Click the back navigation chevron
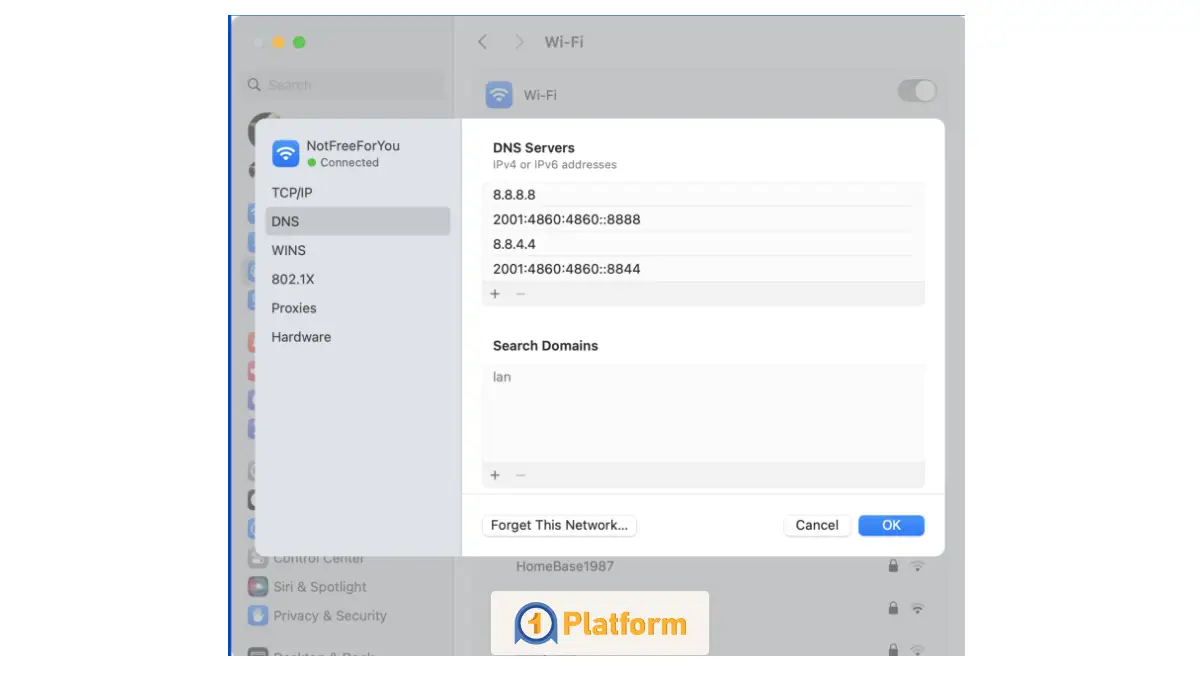Screen dimensions: 1200x675 click(x=483, y=42)
